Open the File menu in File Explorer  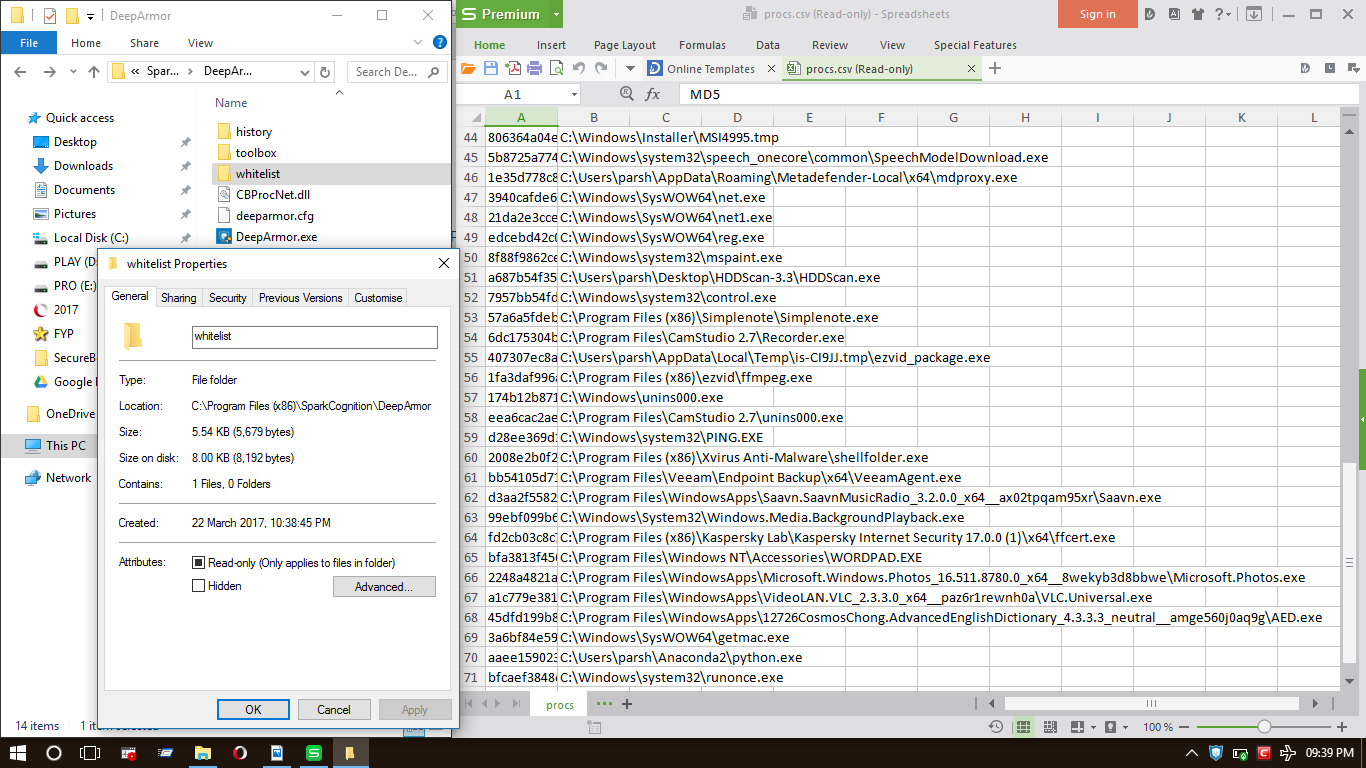pyautogui.click(x=29, y=43)
